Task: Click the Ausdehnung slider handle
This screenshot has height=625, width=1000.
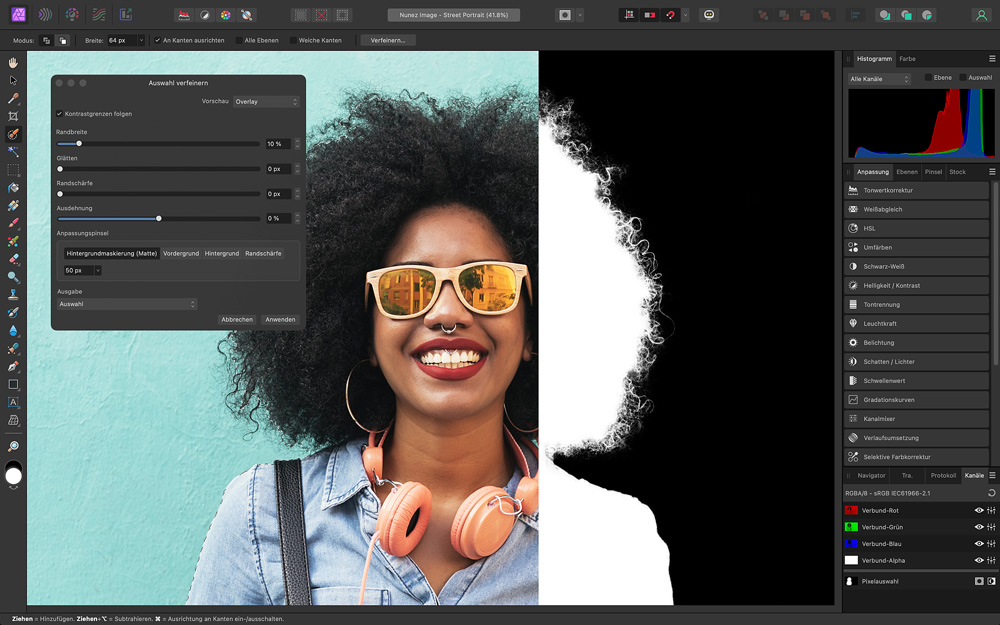Action: (158, 218)
